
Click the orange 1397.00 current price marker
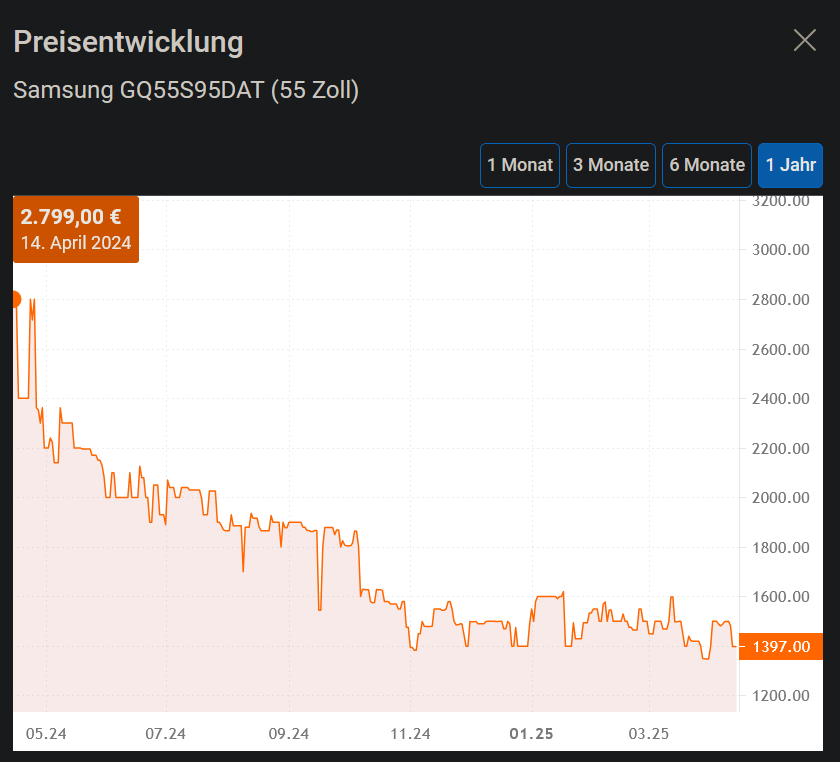pyautogui.click(x=781, y=647)
